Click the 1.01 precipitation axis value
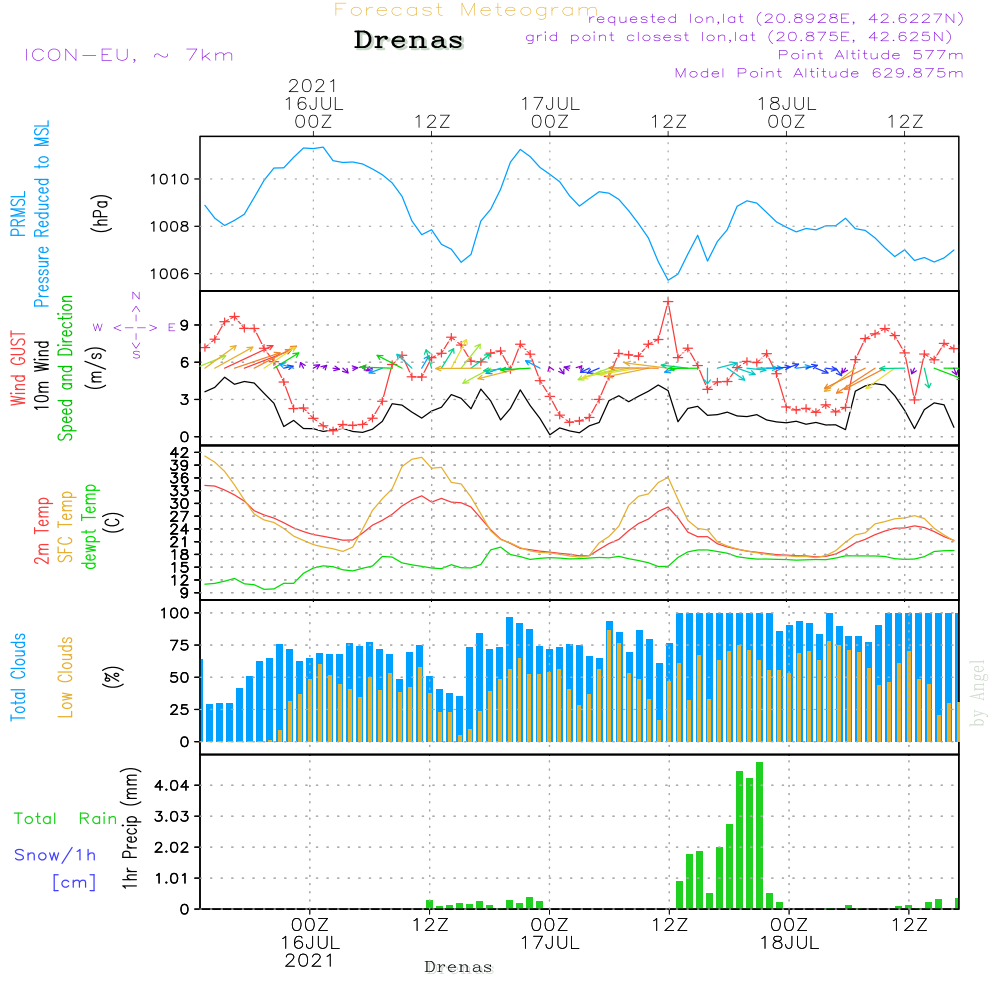The image size is (1000, 1000). click(x=172, y=878)
